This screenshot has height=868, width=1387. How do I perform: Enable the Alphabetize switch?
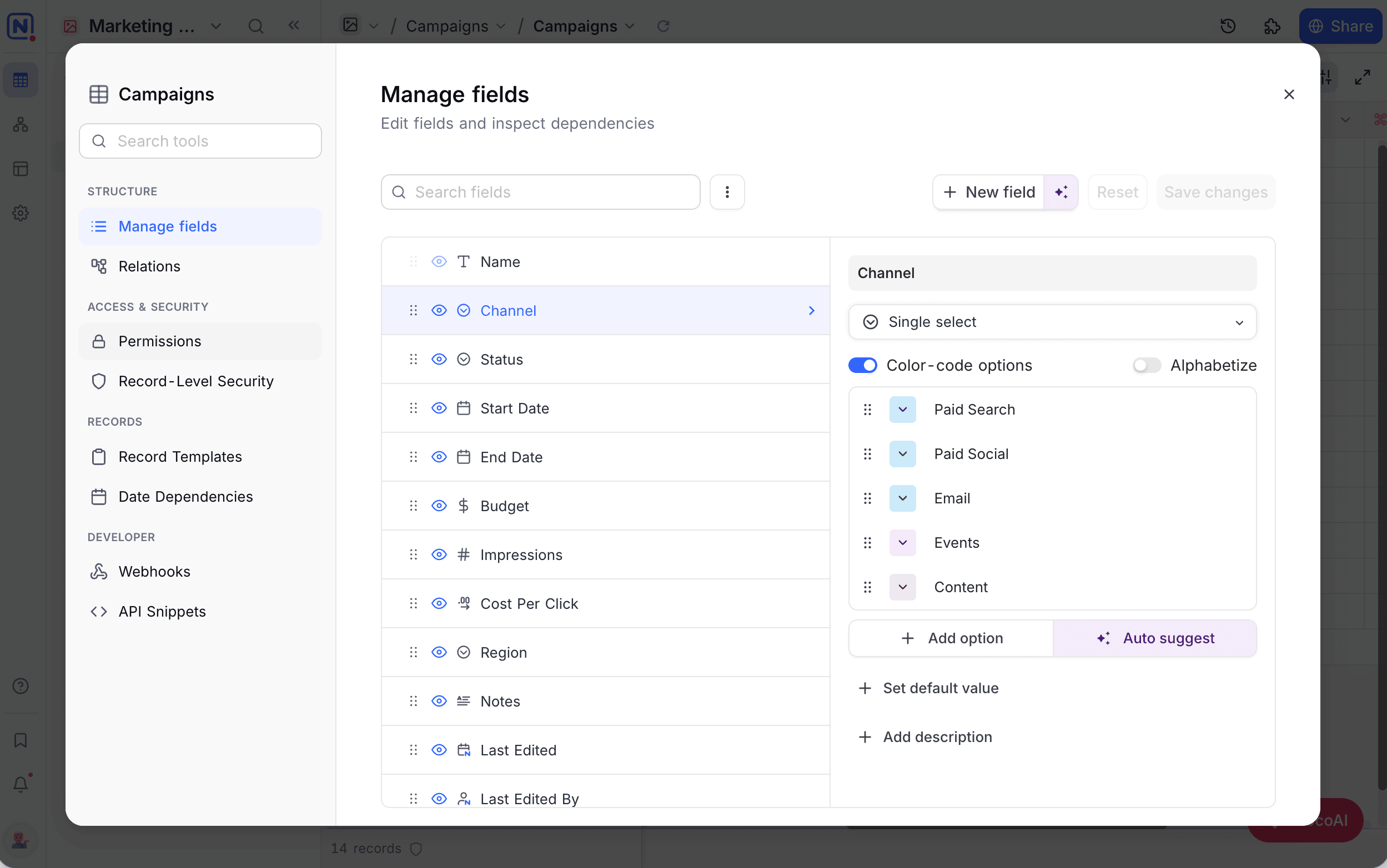(x=1147, y=365)
